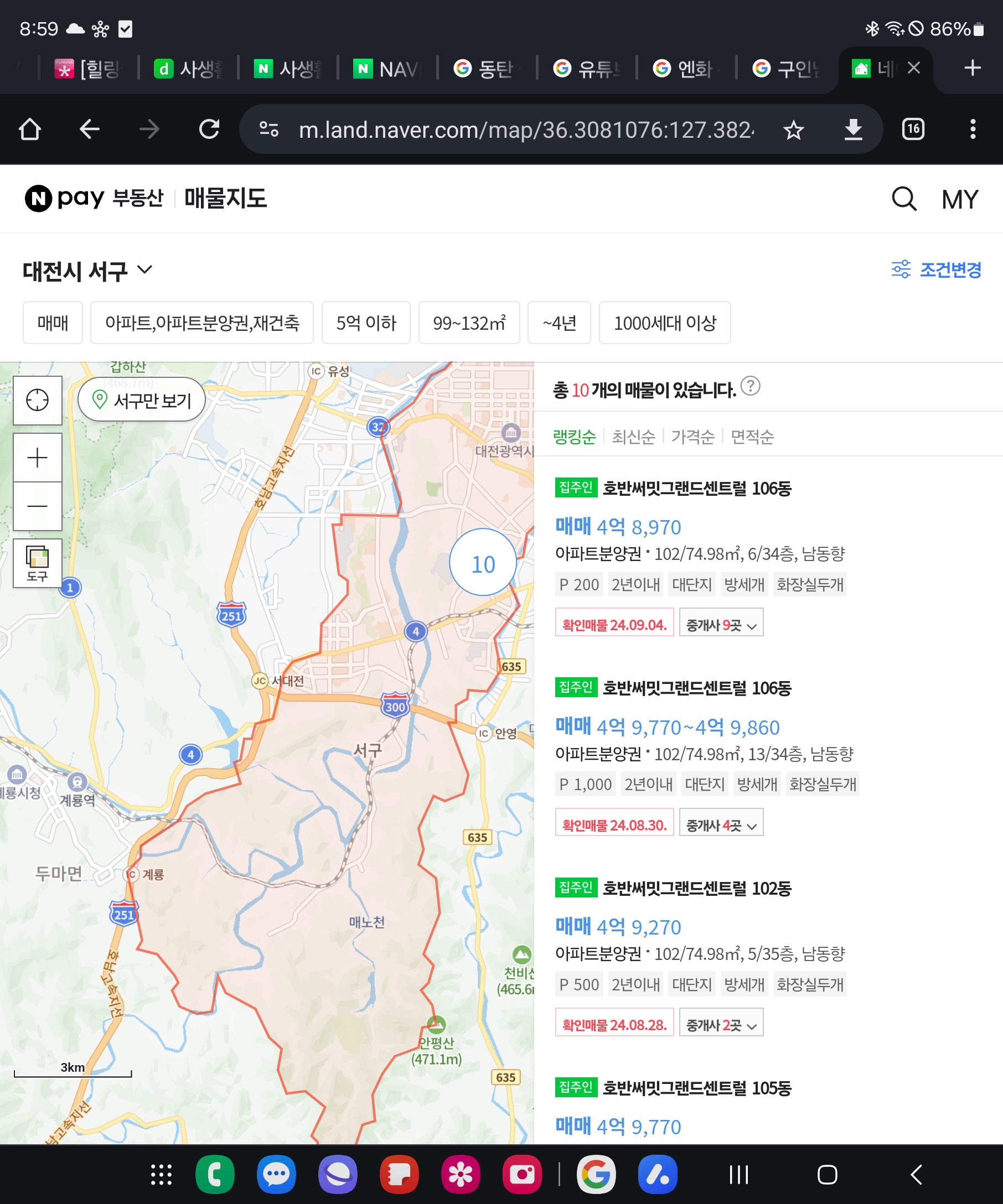Open the 도구 map tools icon
The width and height of the screenshot is (1003, 1204).
[37, 563]
